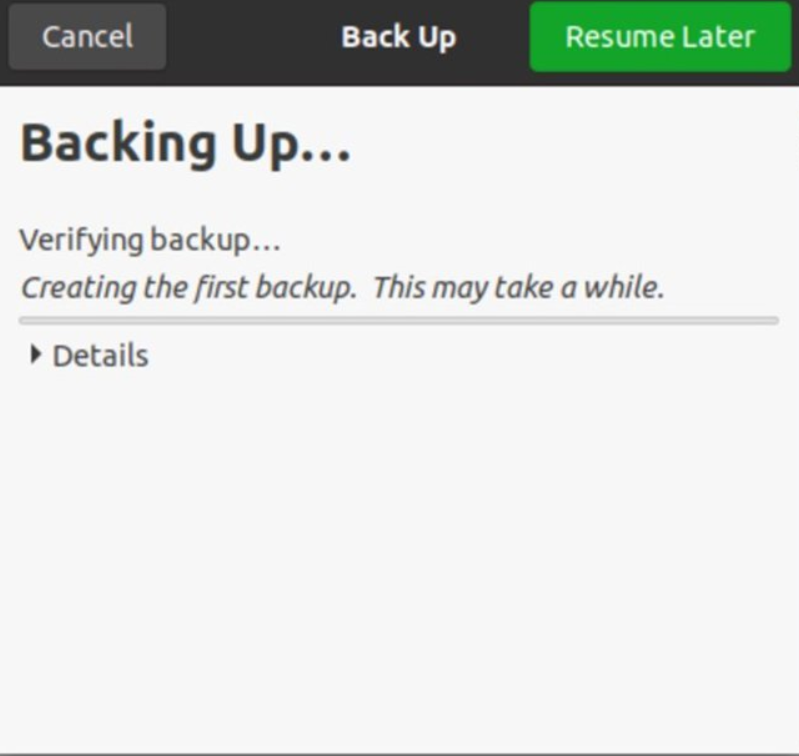Click the header bar between Cancel and Back Up
799x756 pixels.
pos(250,37)
